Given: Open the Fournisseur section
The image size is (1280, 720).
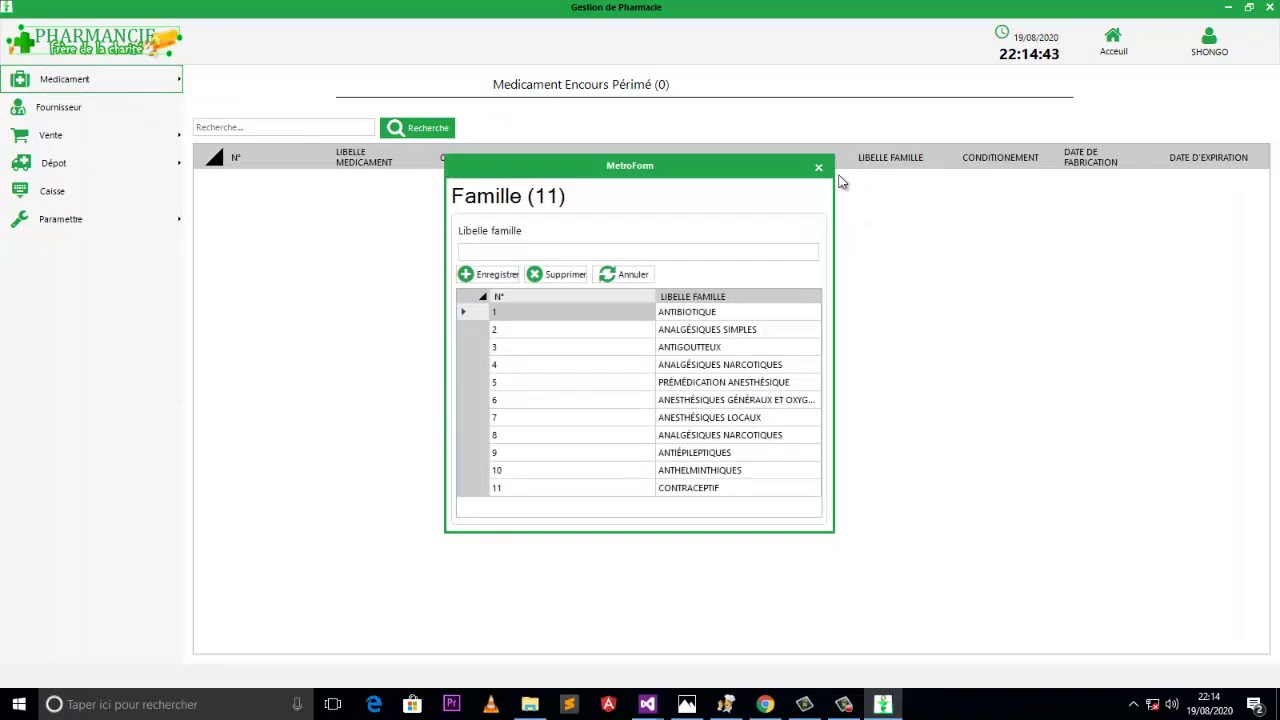Looking at the screenshot, I should point(58,107).
